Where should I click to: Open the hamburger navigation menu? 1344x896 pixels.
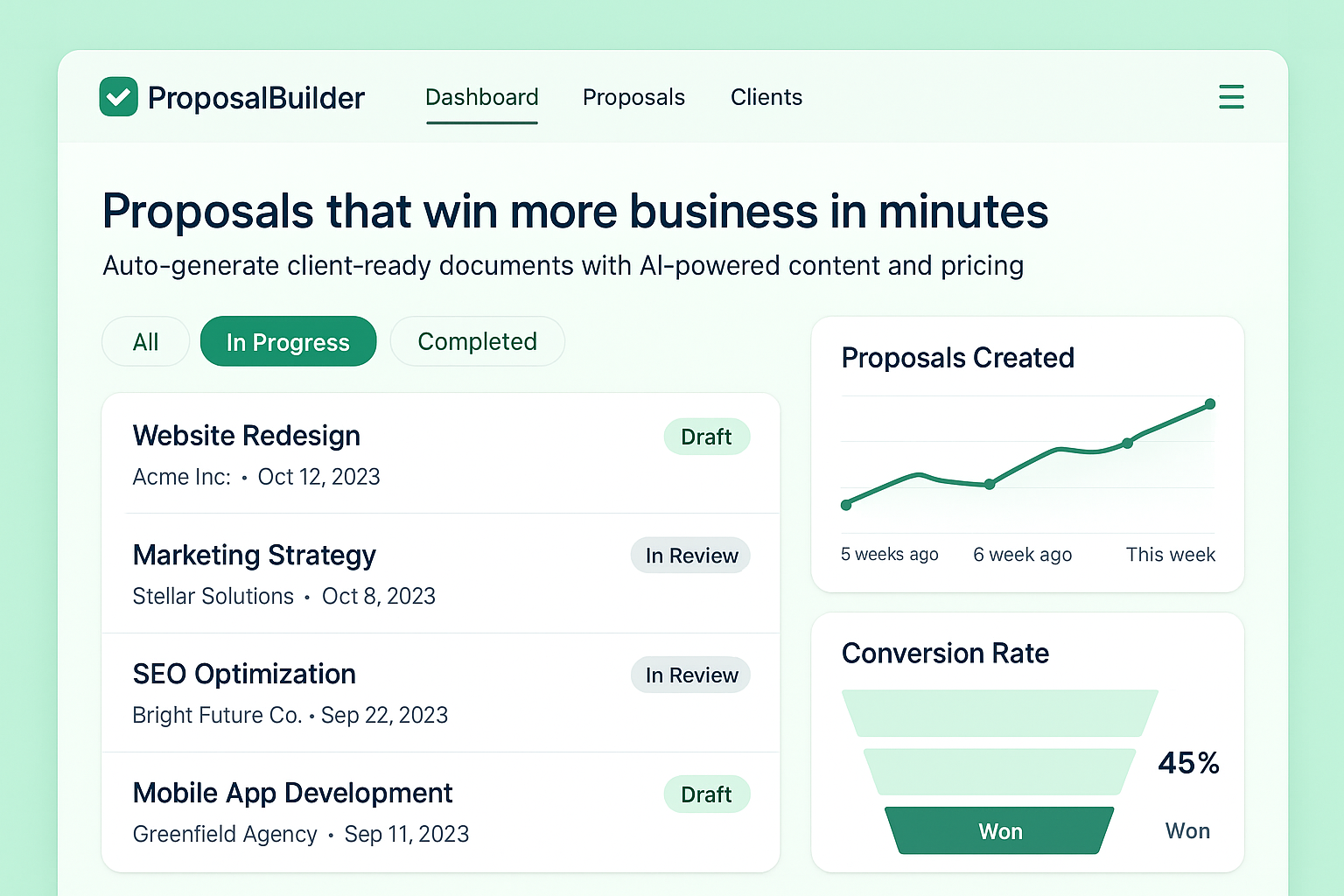pyautogui.click(x=1231, y=97)
